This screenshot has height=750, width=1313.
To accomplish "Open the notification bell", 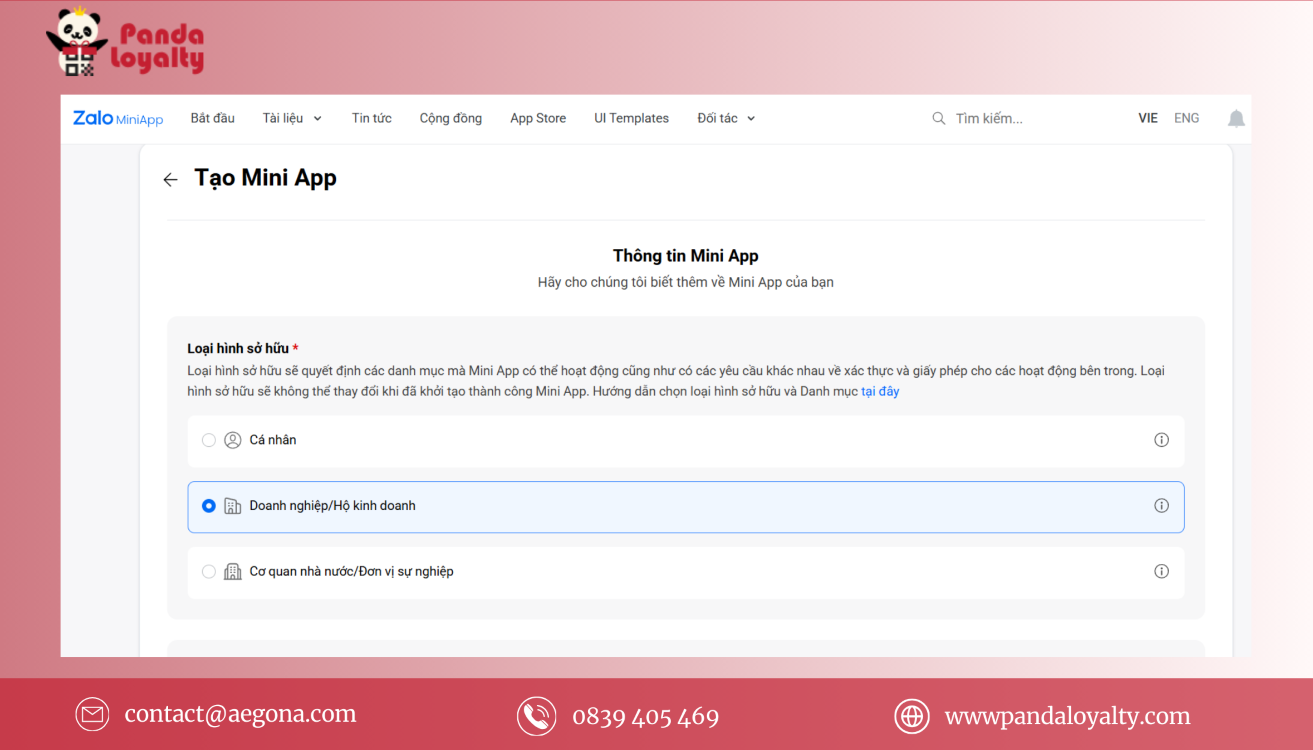I will pos(1236,118).
